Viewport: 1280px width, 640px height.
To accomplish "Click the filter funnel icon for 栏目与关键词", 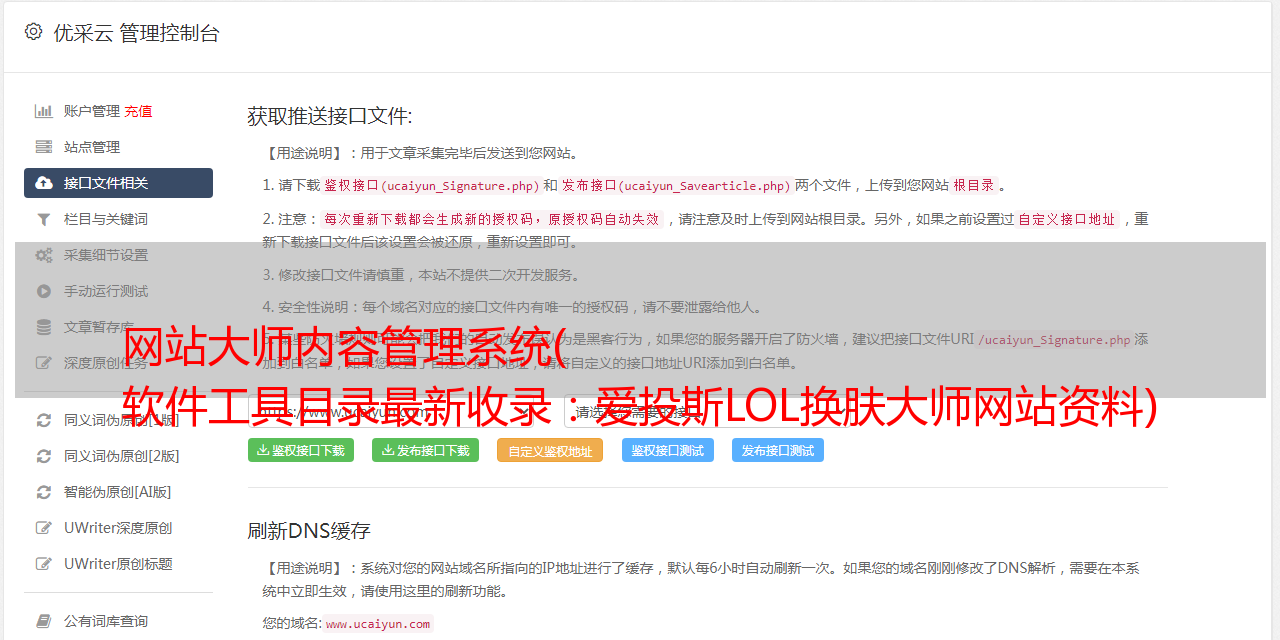I will pyautogui.click(x=44, y=219).
